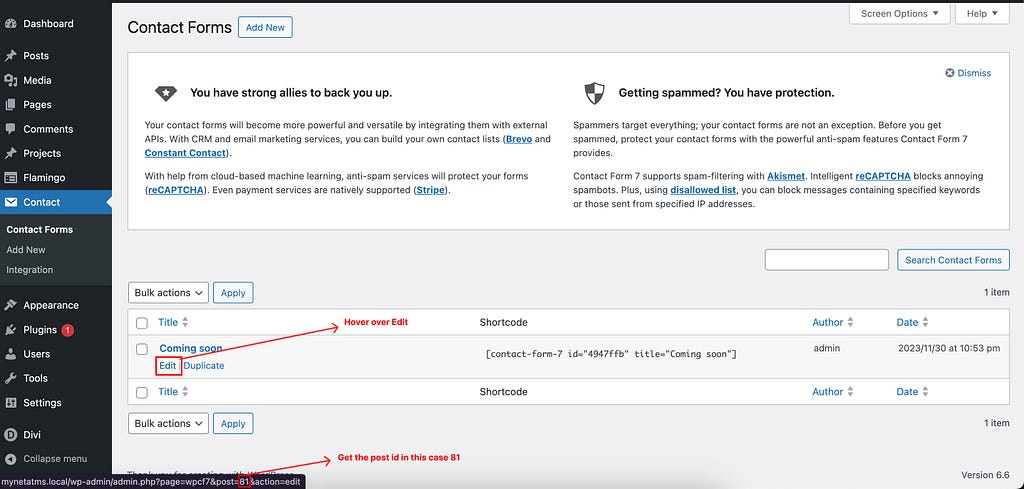Click the Add New button beside the Contact Forms heading
The height and width of the screenshot is (489, 1024).
coord(265,27)
